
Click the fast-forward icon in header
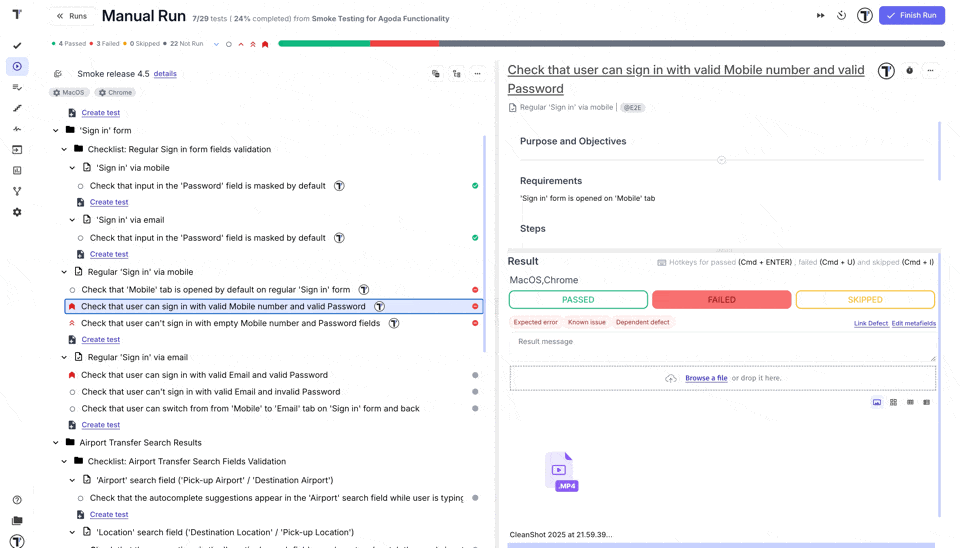click(820, 16)
